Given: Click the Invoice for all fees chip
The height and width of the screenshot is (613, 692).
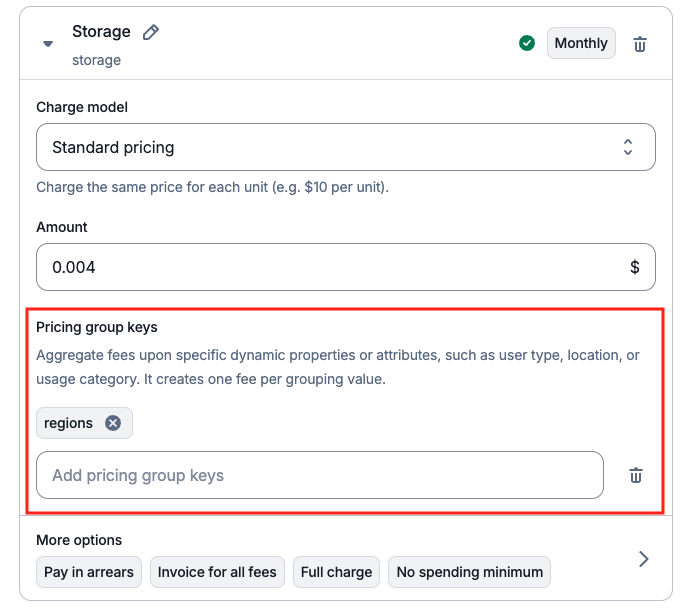Looking at the screenshot, I should coord(217,572).
